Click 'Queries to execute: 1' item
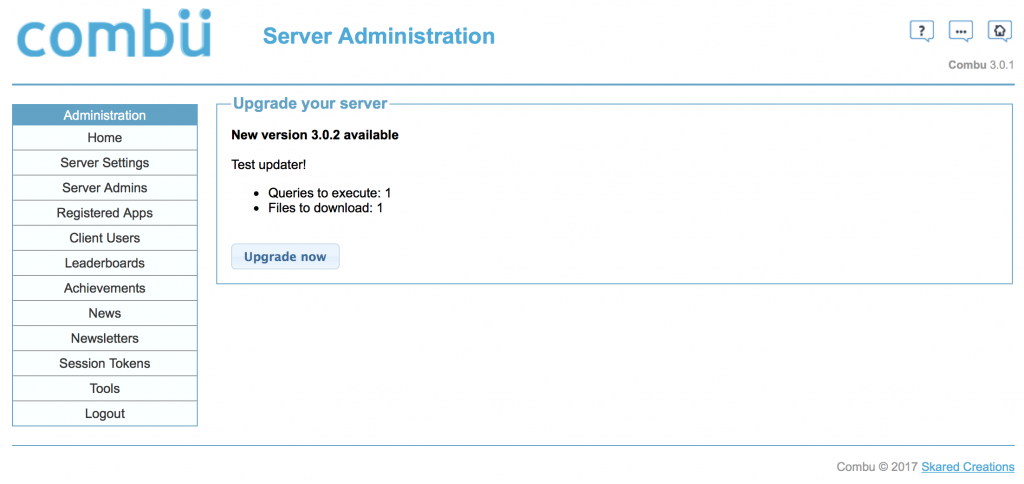Screen dimensions: 1024x484 click(330, 193)
